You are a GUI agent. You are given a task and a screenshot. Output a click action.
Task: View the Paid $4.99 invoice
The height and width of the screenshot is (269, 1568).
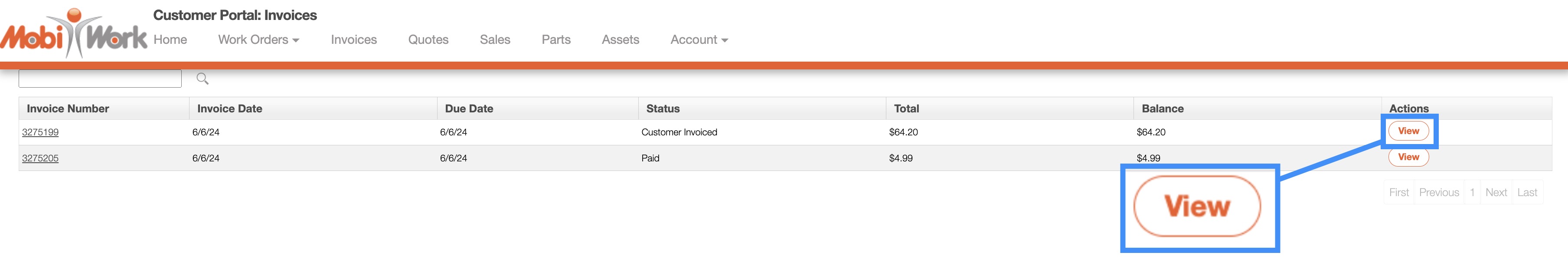(1408, 157)
